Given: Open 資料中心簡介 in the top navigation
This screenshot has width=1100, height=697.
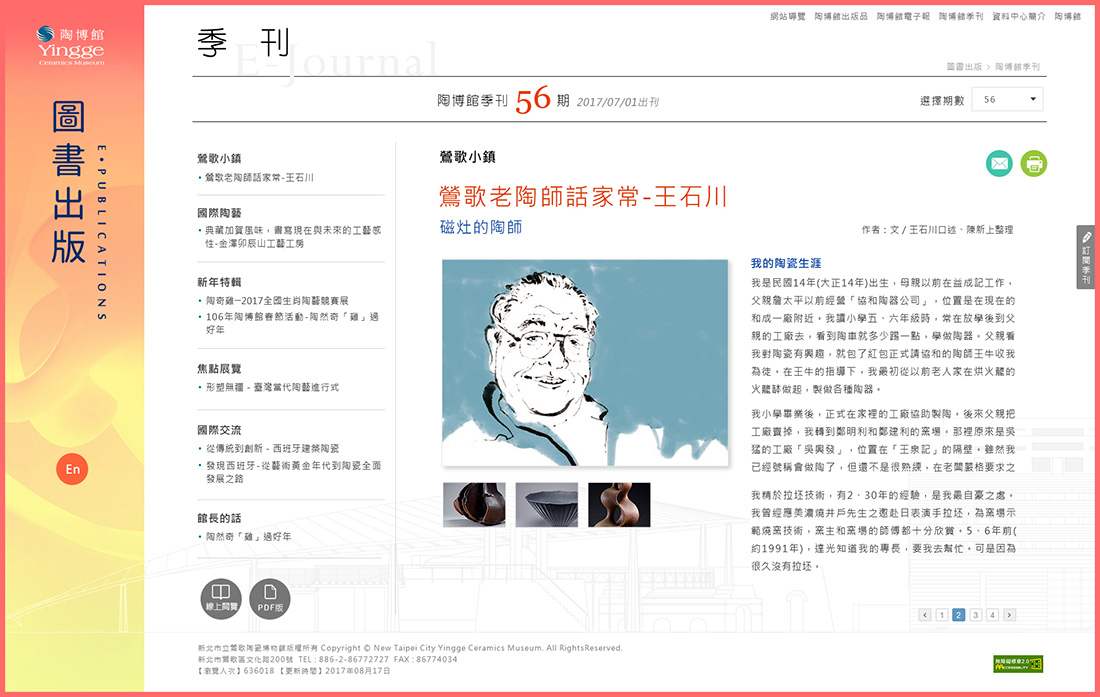Looking at the screenshot, I should 1019,17.
